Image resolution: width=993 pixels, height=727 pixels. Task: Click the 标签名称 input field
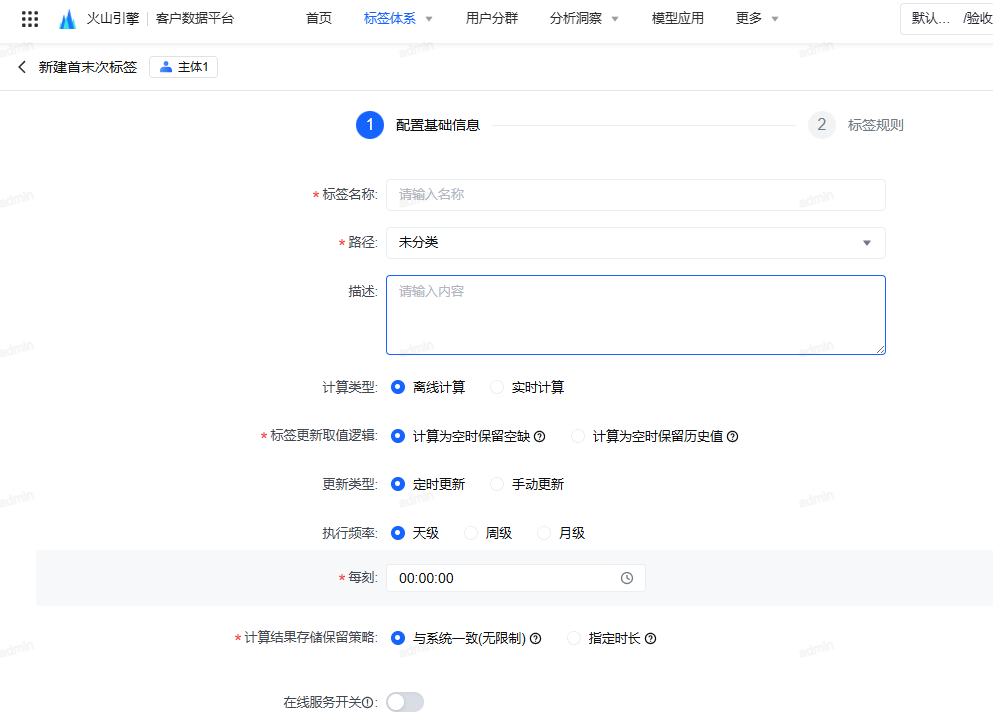click(635, 195)
